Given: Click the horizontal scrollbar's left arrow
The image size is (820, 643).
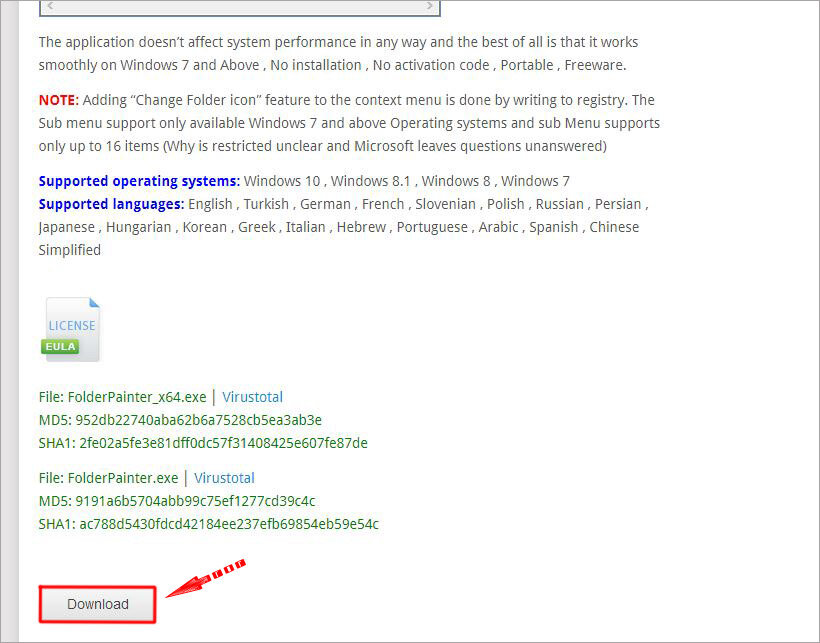Looking at the screenshot, I should click(x=50, y=6).
